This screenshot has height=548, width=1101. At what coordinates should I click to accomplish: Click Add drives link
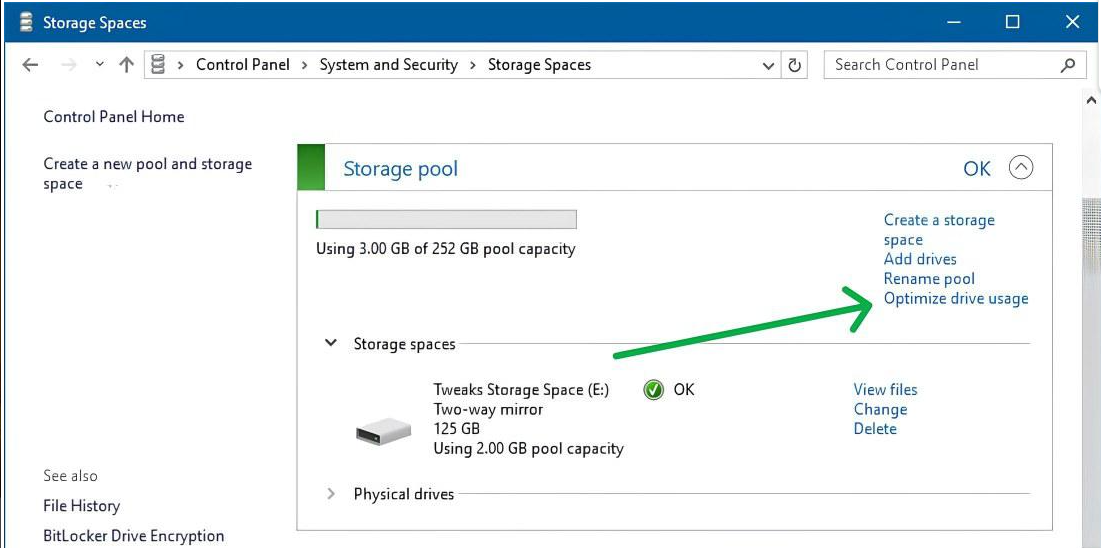point(919,259)
